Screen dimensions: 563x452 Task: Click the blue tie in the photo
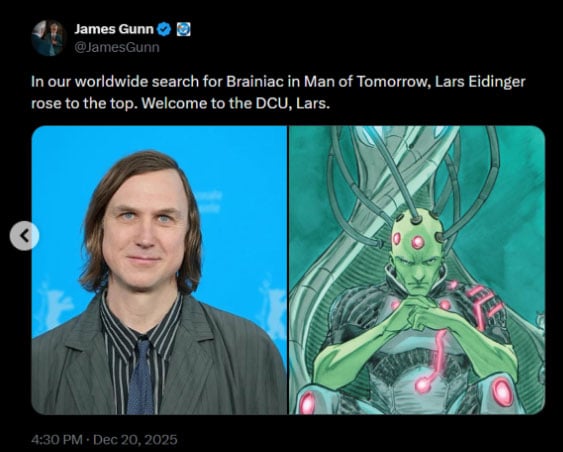point(140,376)
